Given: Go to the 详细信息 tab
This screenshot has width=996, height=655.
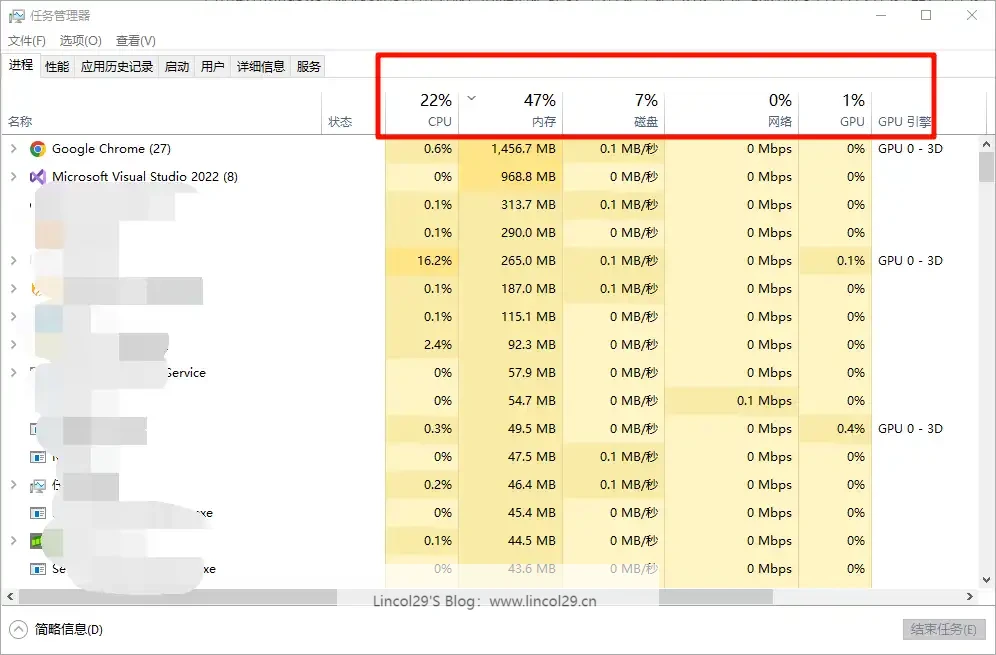Looking at the screenshot, I should tap(261, 67).
